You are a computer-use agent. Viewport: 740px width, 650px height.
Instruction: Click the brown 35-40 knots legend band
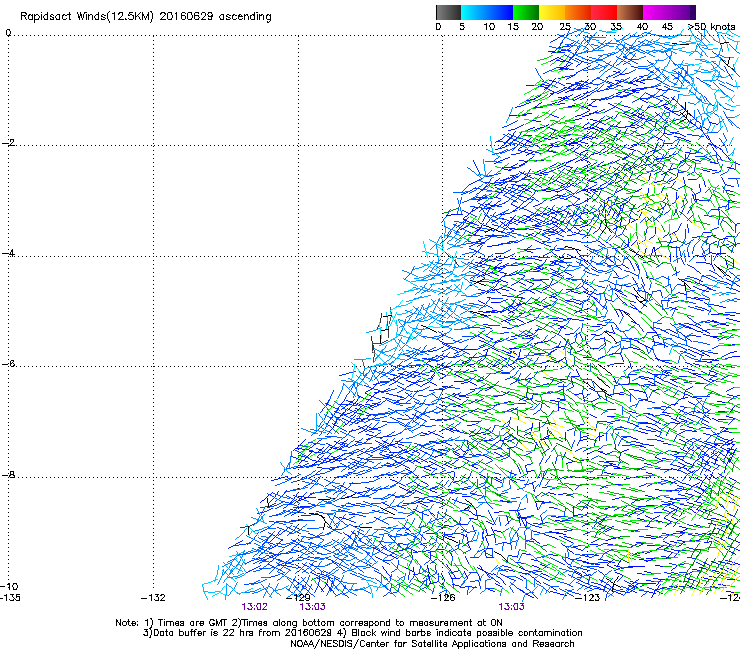click(630, 12)
